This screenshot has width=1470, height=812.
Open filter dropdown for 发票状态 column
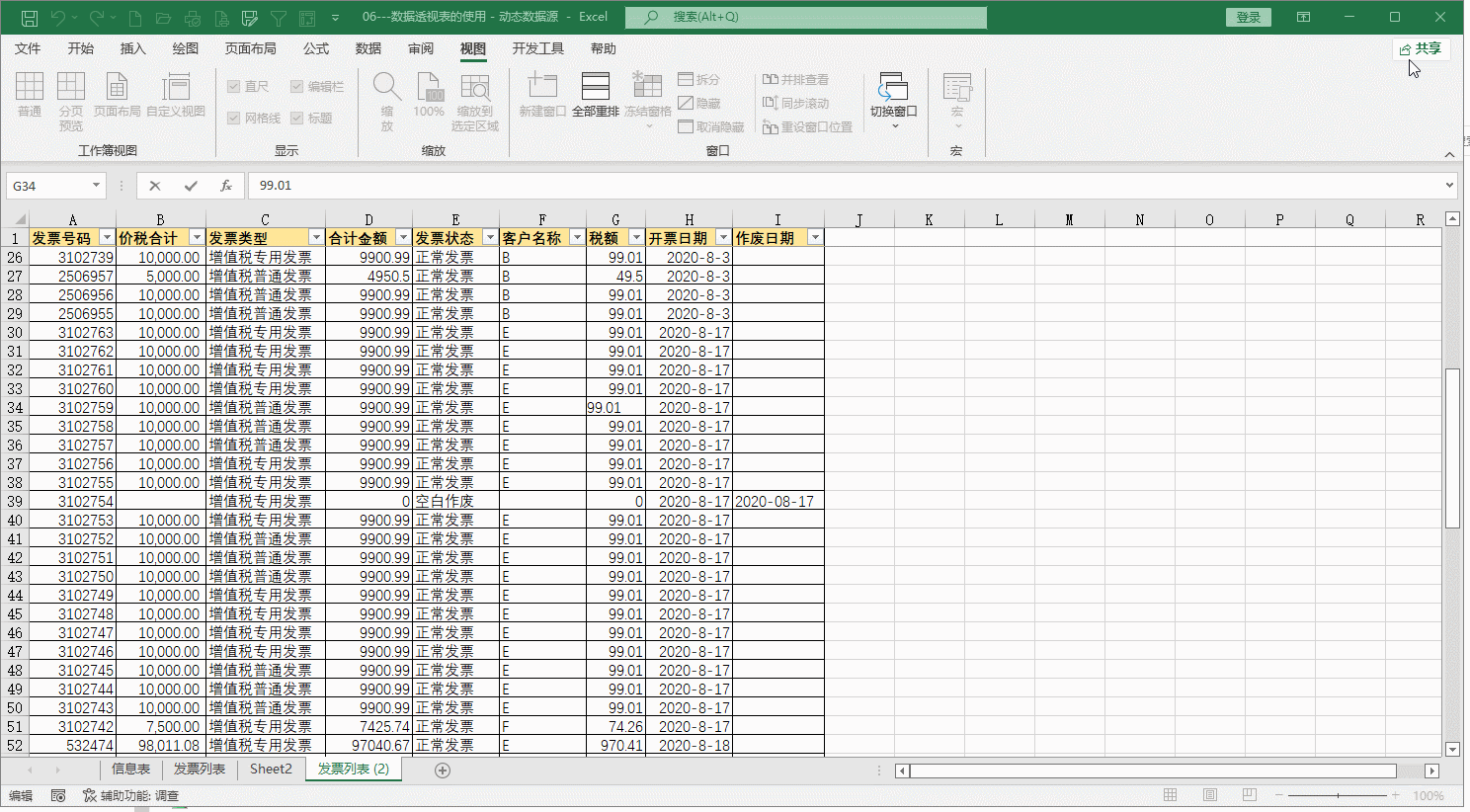490,238
